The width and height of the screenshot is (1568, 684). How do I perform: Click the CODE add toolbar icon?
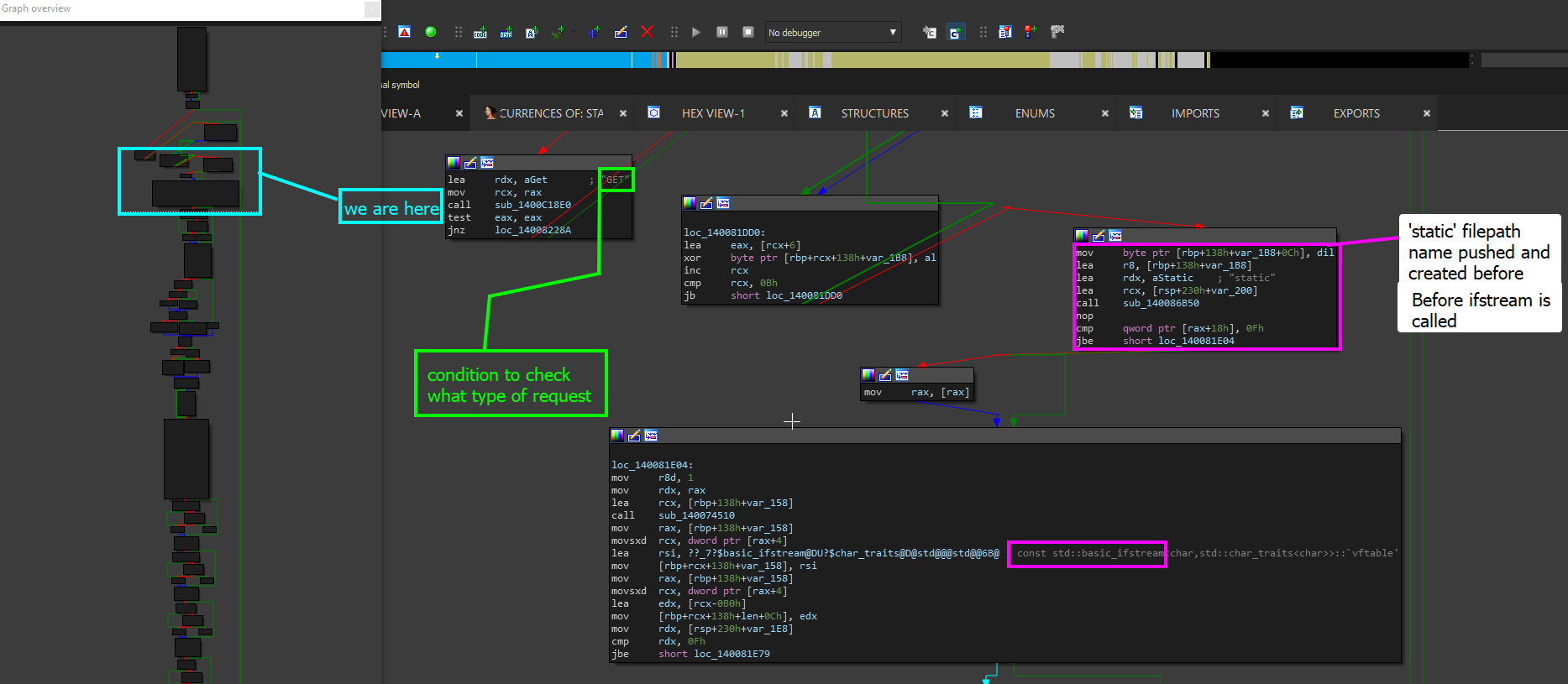click(480, 32)
